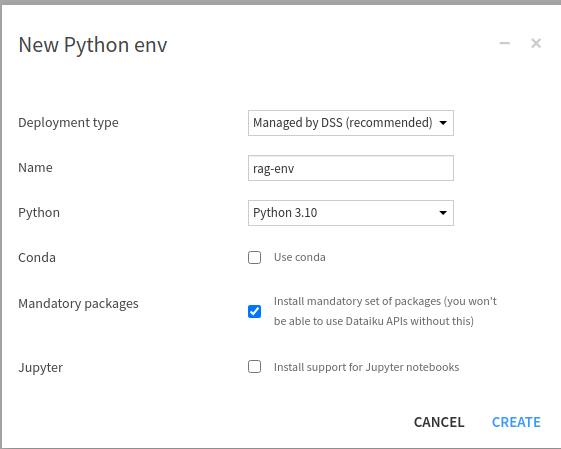561x449 pixels.
Task: Click the Use conda label text
Action: [x=300, y=257]
